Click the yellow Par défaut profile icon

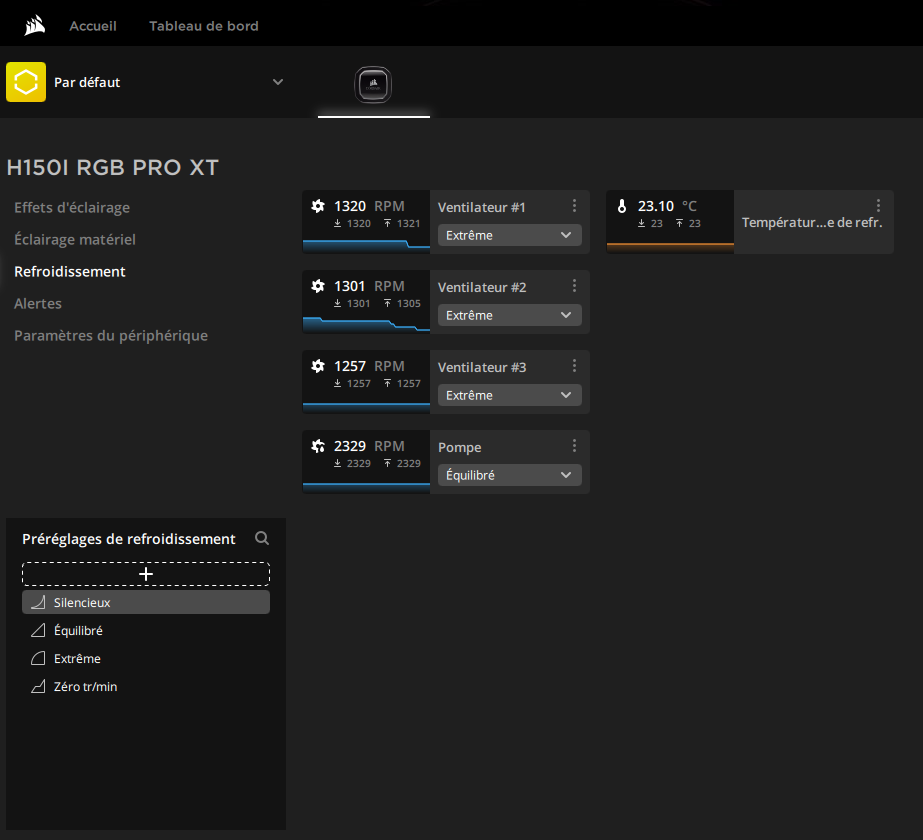[26, 82]
